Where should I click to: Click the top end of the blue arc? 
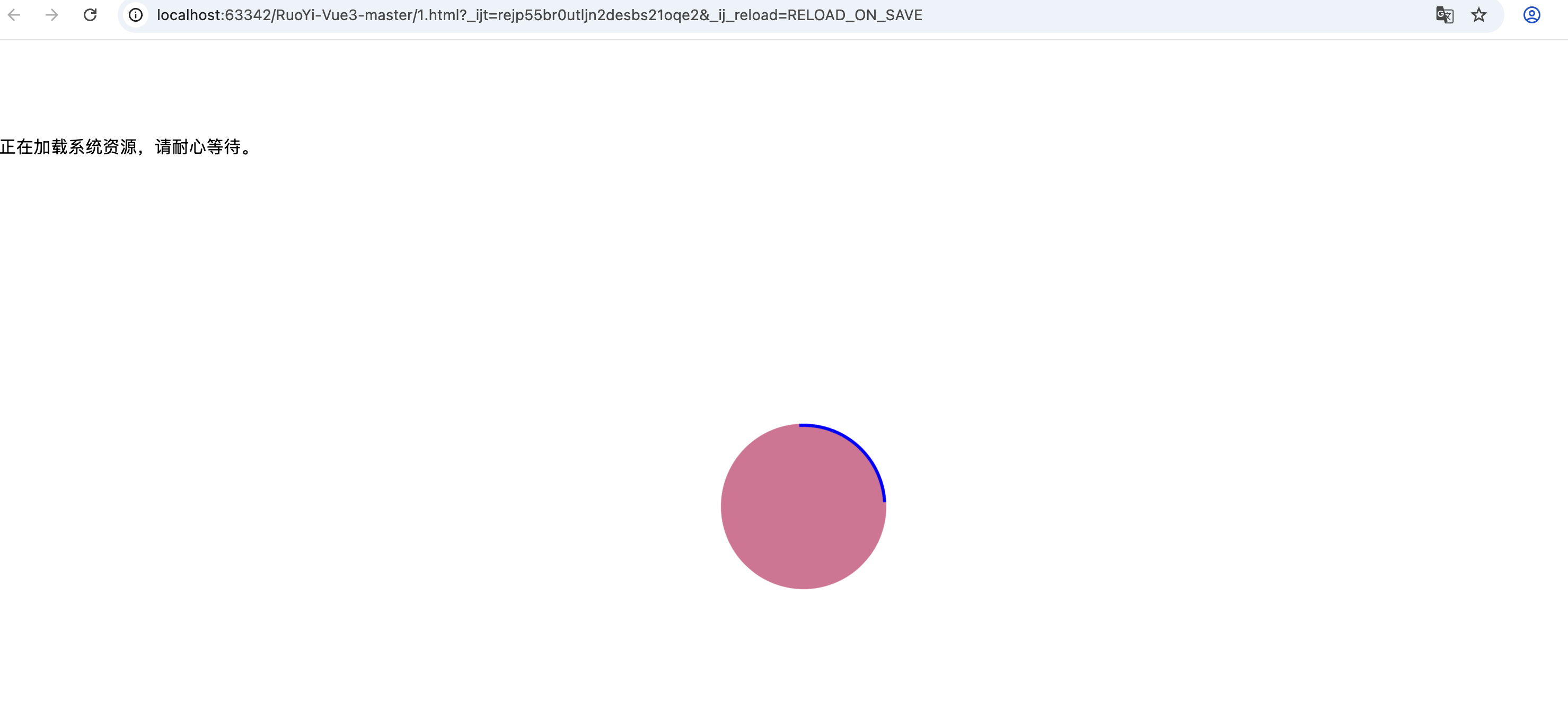coord(801,425)
